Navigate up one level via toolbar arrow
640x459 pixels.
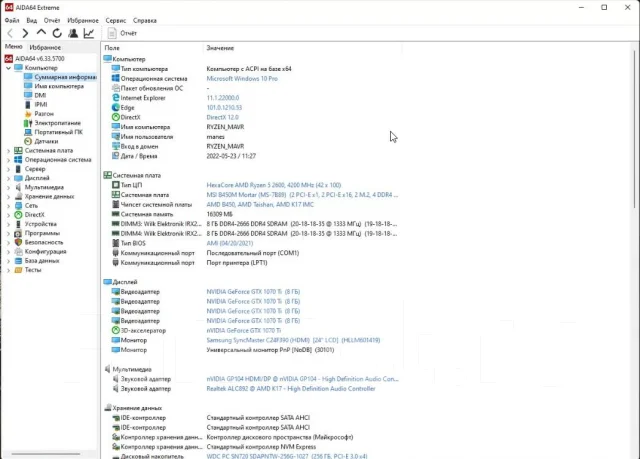coord(41,32)
